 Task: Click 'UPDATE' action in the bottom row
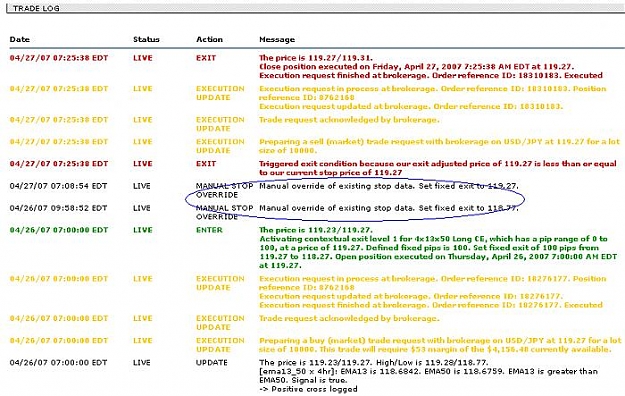[x=211, y=363]
